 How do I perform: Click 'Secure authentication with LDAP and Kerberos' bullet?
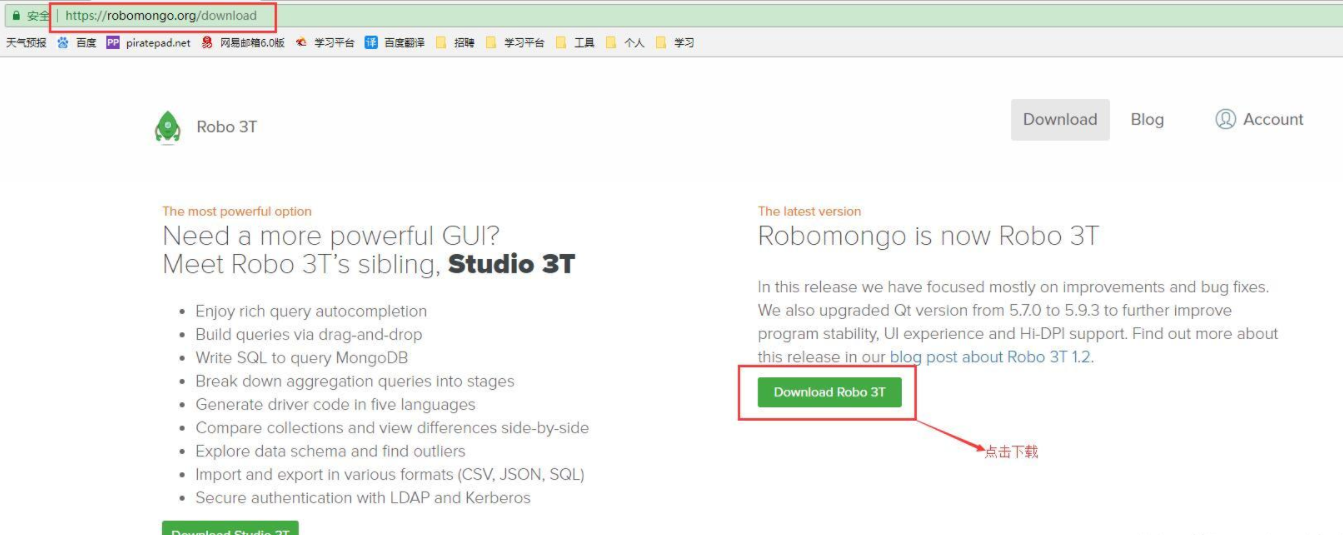coord(363,498)
